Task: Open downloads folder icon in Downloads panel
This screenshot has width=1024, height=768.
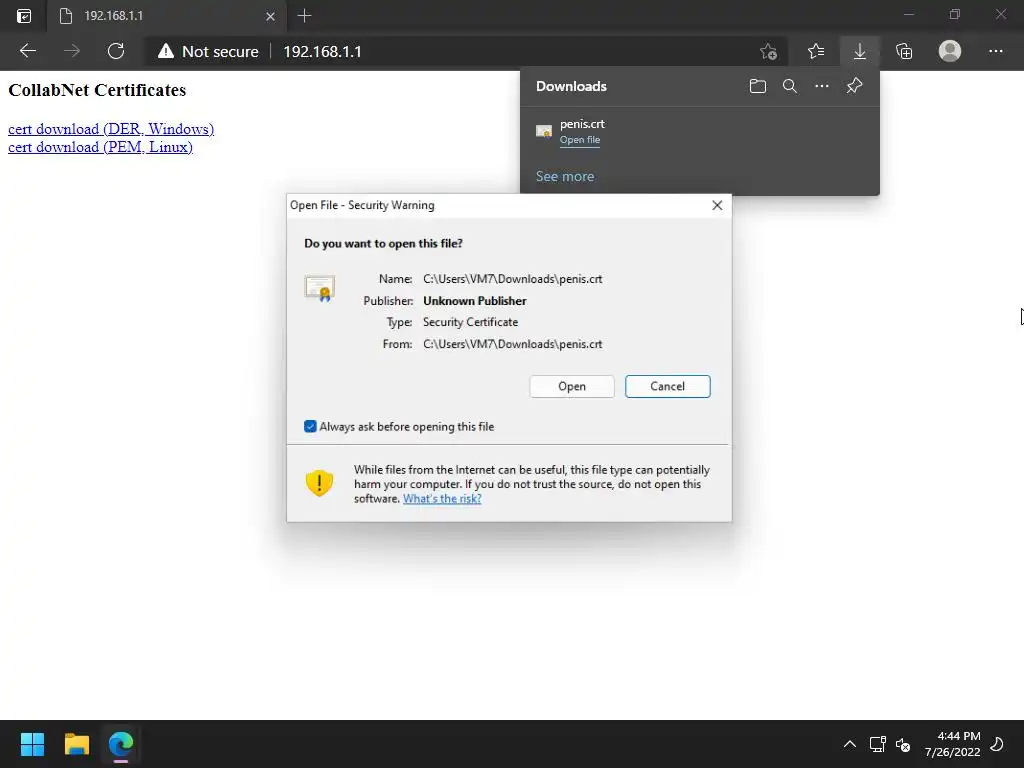Action: (x=758, y=86)
